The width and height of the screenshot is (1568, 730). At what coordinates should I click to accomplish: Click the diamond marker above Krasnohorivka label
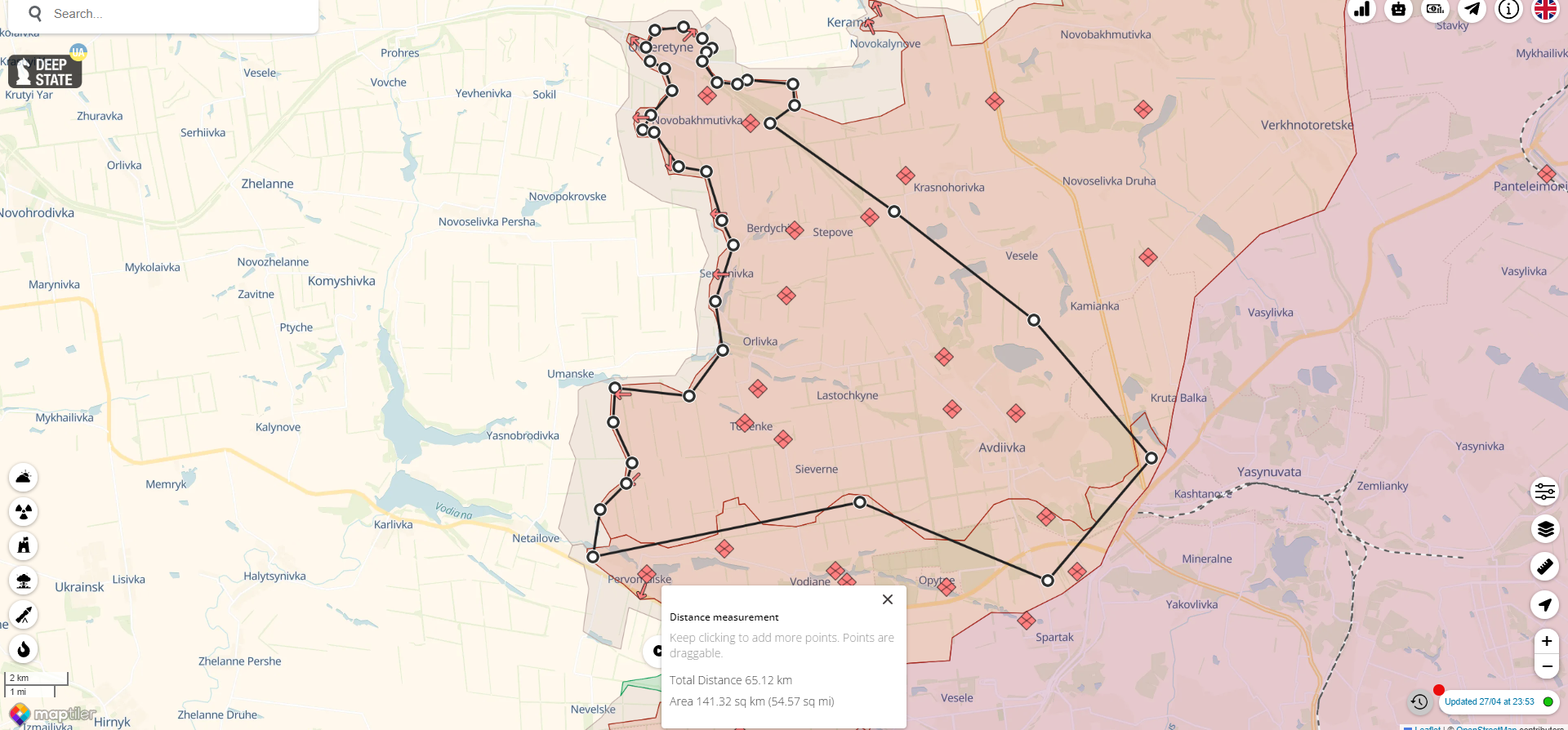point(905,176)
